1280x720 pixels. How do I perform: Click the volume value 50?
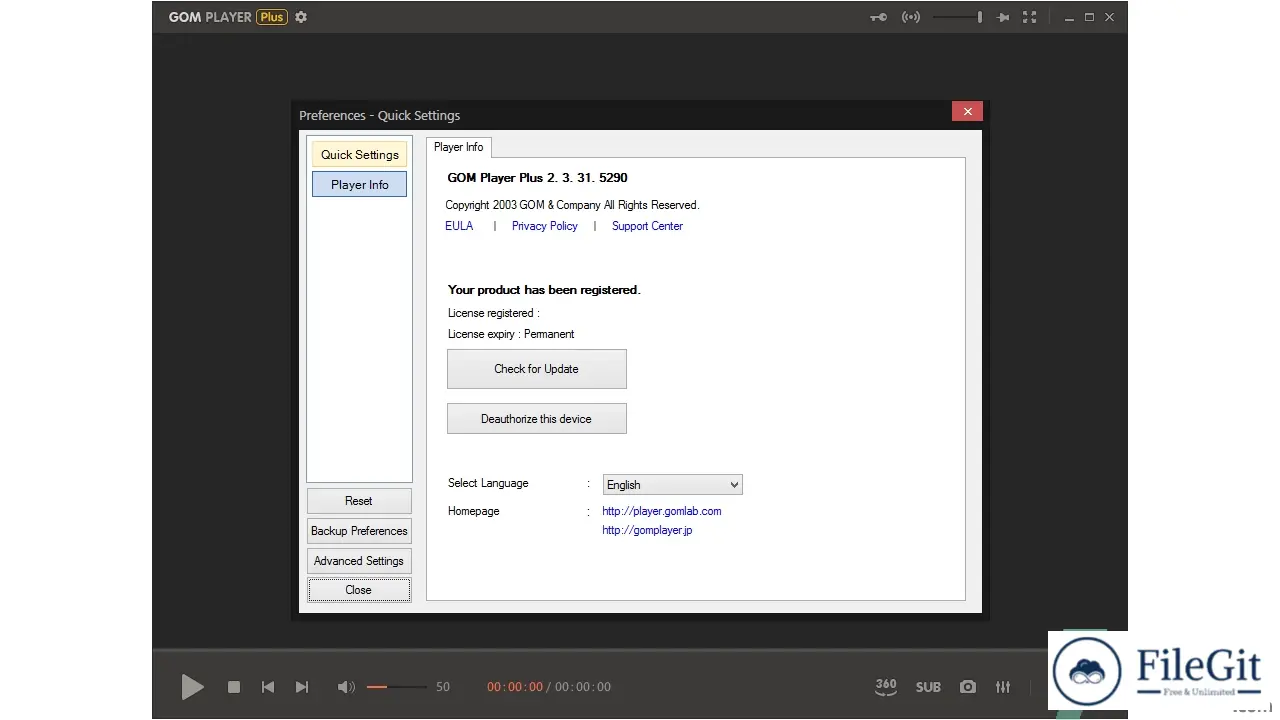(x=443, y=687)
